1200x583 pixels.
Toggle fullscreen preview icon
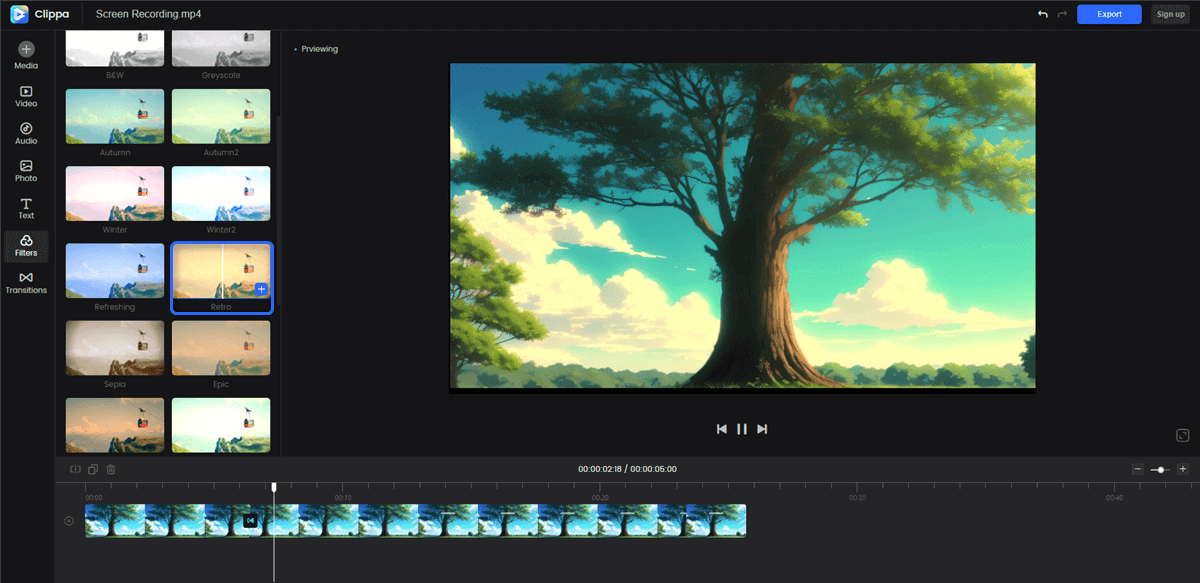click(1182, 435)
